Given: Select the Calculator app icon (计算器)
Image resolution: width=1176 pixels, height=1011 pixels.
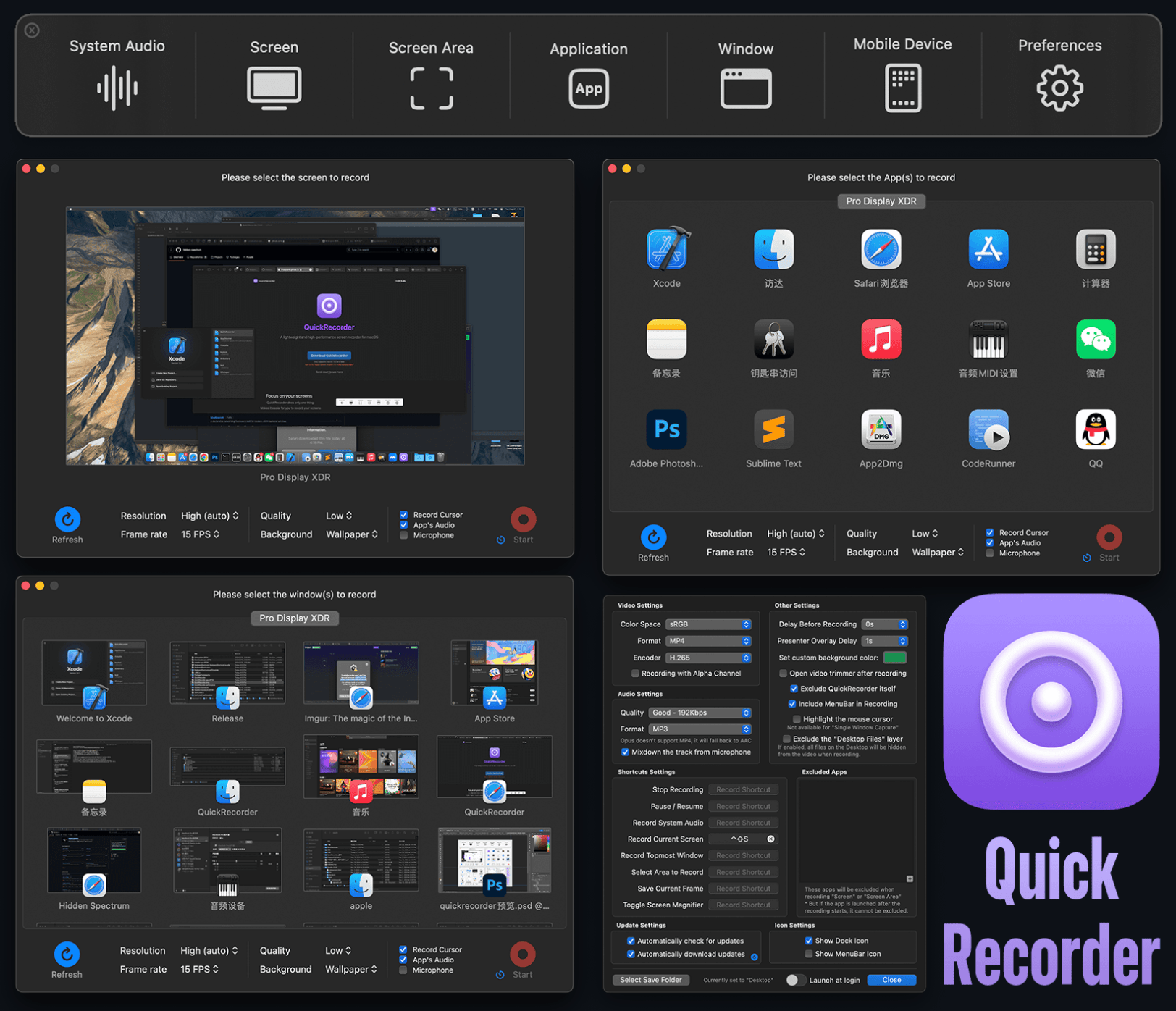Looking at the screenshot, I should click(1096, 250).
